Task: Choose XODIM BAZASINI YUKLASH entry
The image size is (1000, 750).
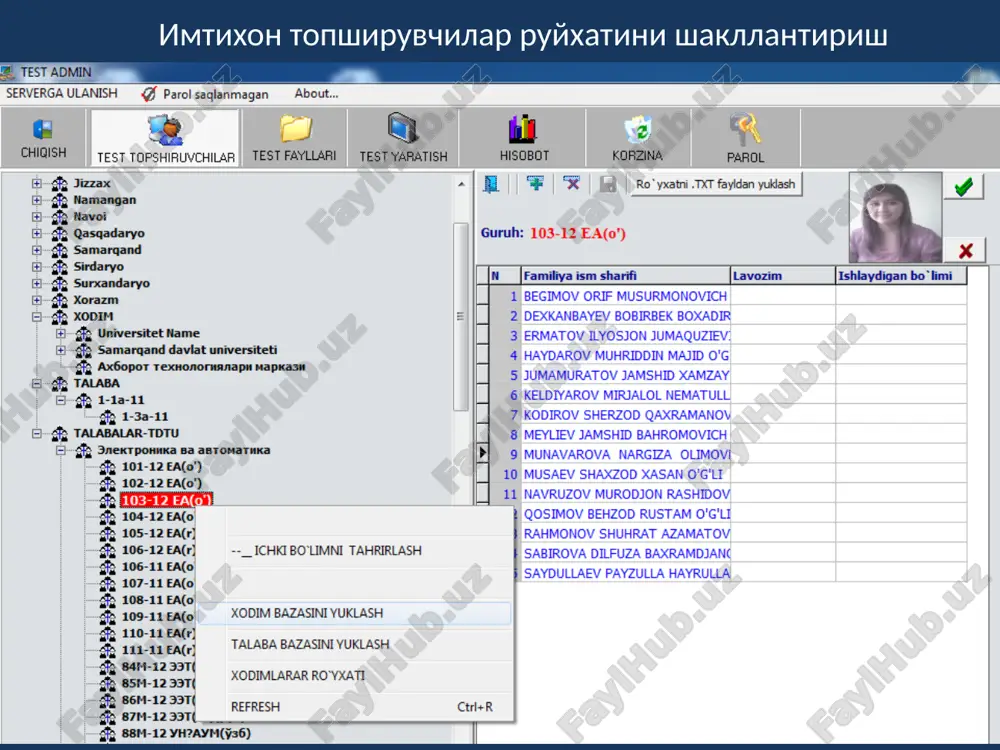Action: 354,613
